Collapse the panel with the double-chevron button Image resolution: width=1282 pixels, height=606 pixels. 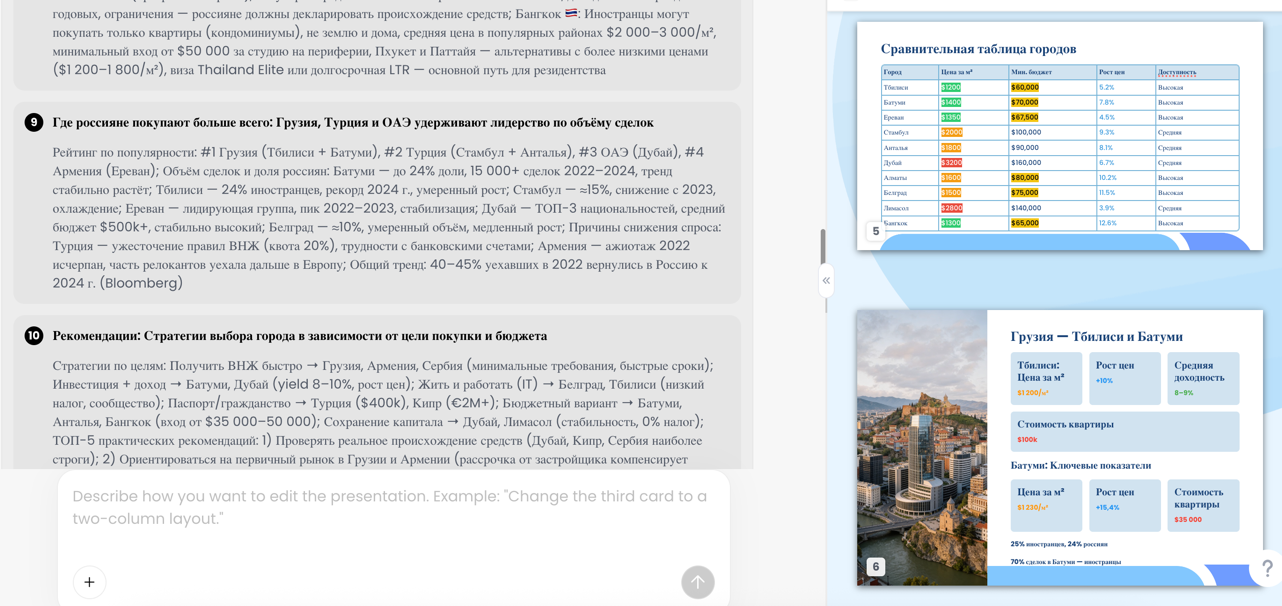[x=826, y=280]
